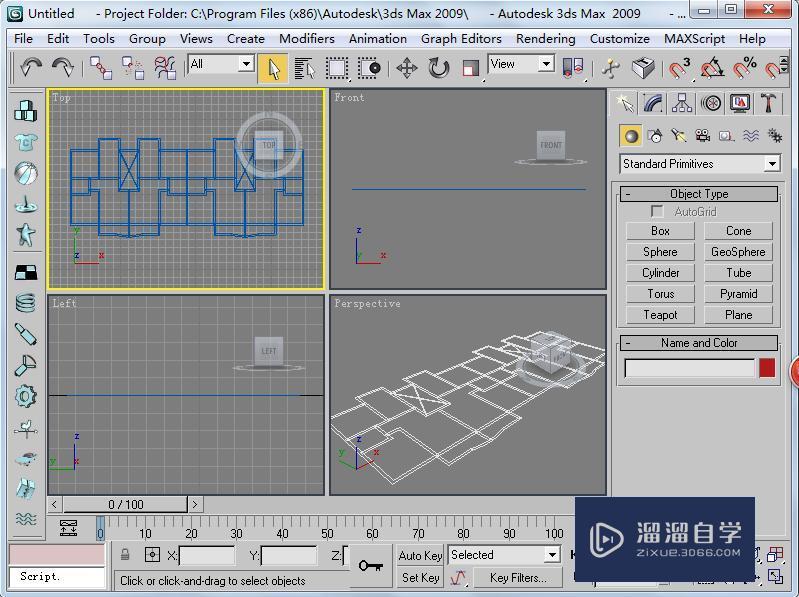This screenshot has width=799, height=597.
Task: Open Standard Primitives dropdown
Action: 700,164
